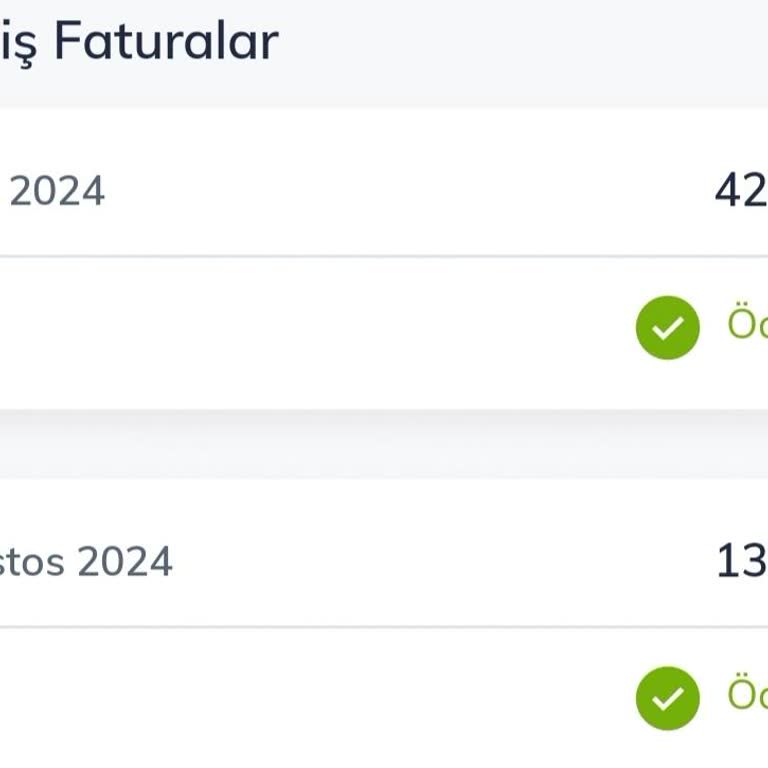
Task: Click blank space between Ağustos 2024 and 13
Action: pos(440,562)
